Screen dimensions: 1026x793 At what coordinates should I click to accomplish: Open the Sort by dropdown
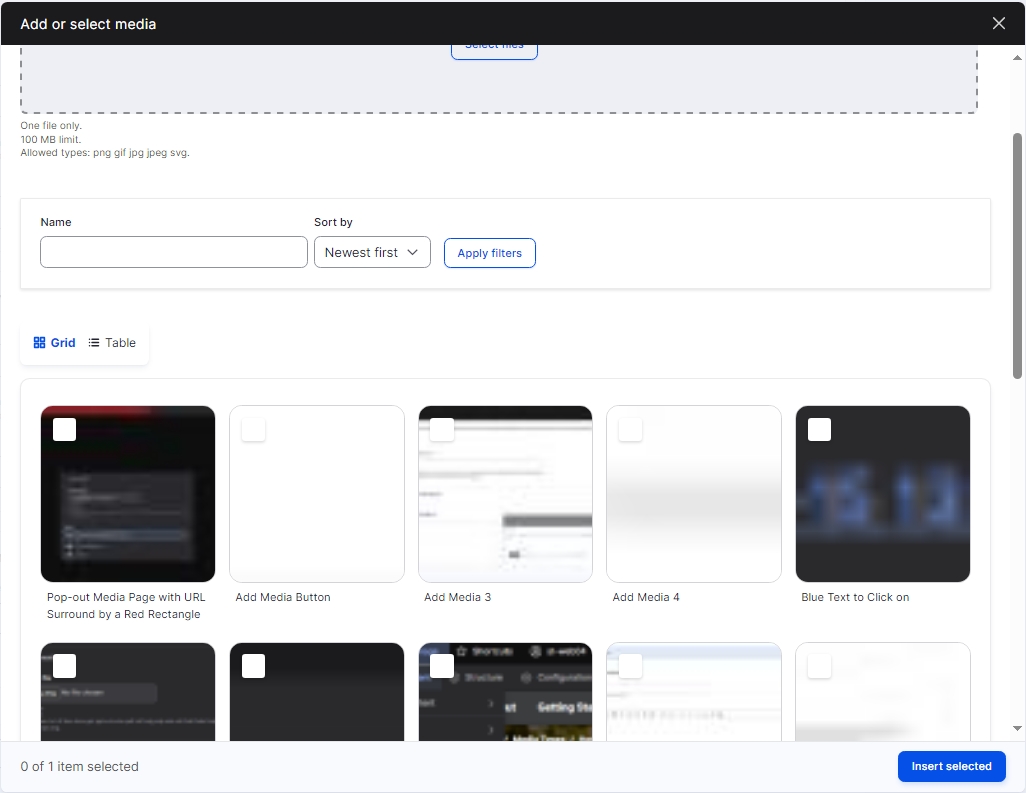point(372,253)
